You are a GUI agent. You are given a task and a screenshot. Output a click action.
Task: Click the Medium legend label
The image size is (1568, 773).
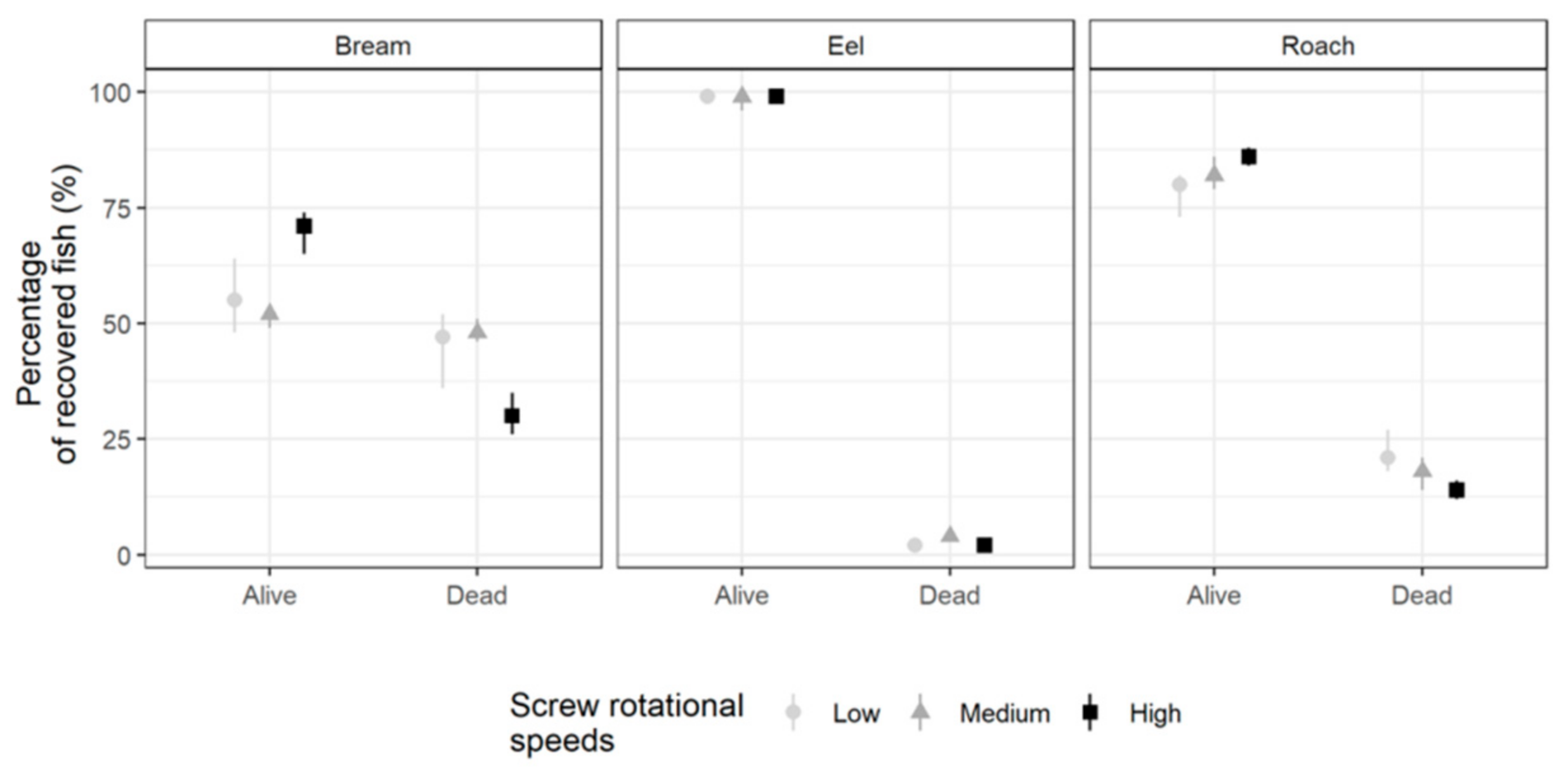pyautogui.click(x=1005, y=713)
